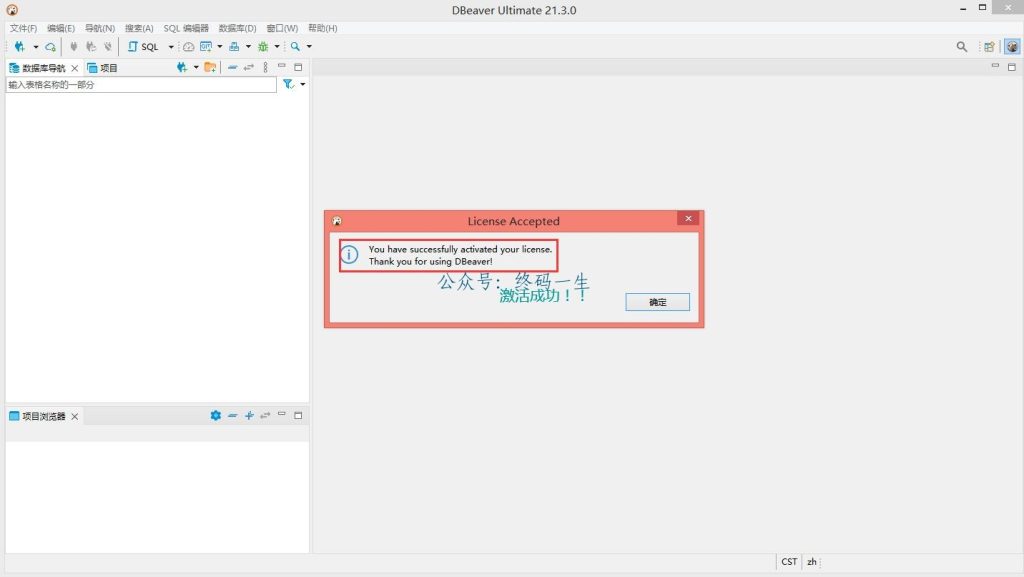The width and height of the screenshot is (1024, 577).
Task: Open the navigator panel view menu dots
Action: (x=265, y=67)
